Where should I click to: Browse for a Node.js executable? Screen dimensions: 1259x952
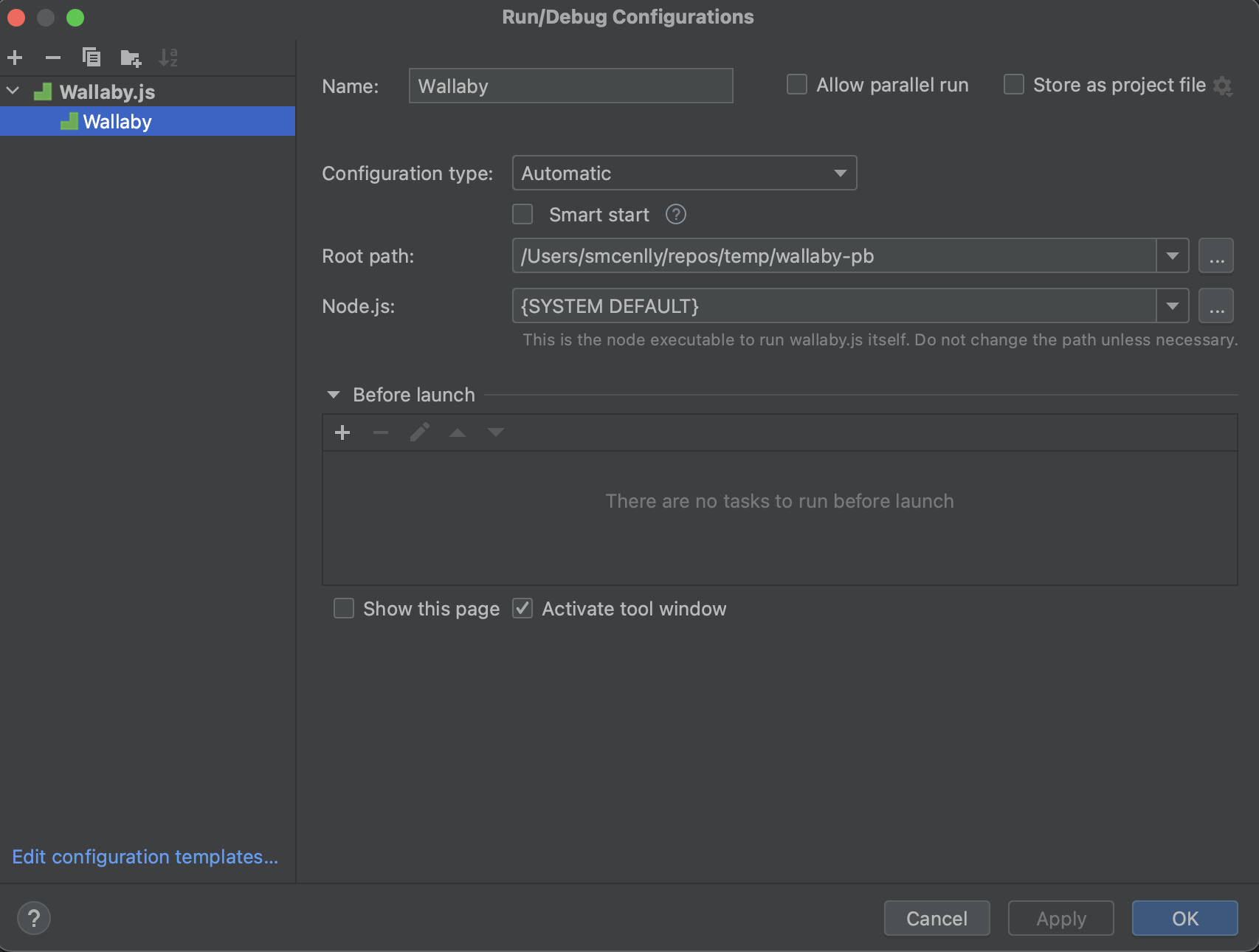[x=1216, y=305]
